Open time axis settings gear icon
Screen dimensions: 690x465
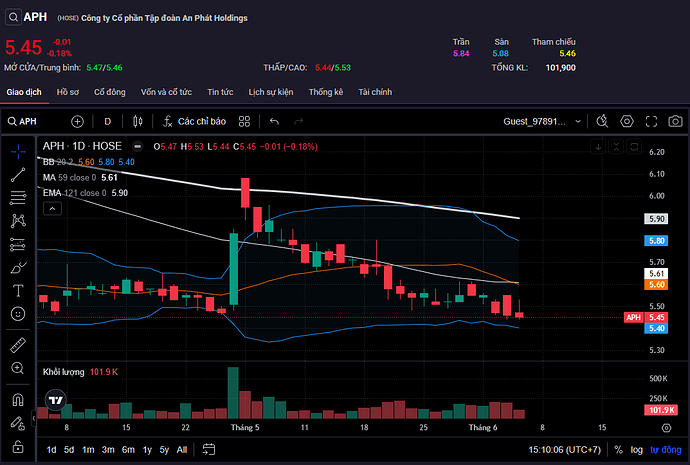tap(667, 428)
